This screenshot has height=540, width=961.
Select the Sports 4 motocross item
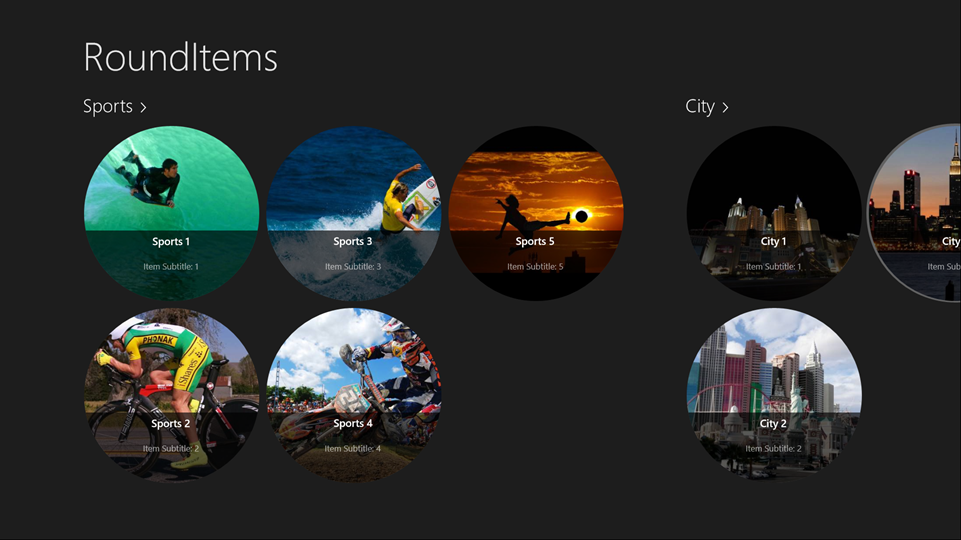tap(353, 395)
